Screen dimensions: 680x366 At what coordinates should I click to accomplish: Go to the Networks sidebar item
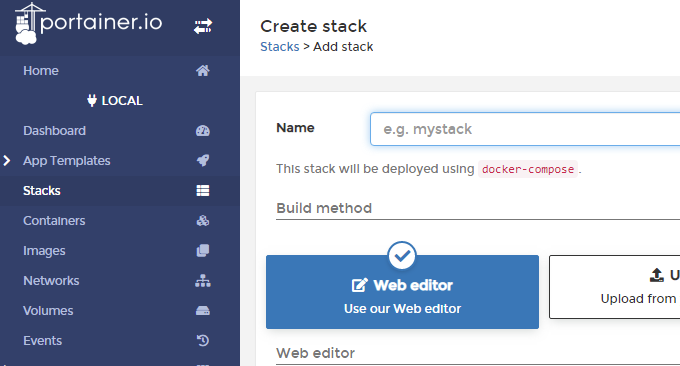51,281
